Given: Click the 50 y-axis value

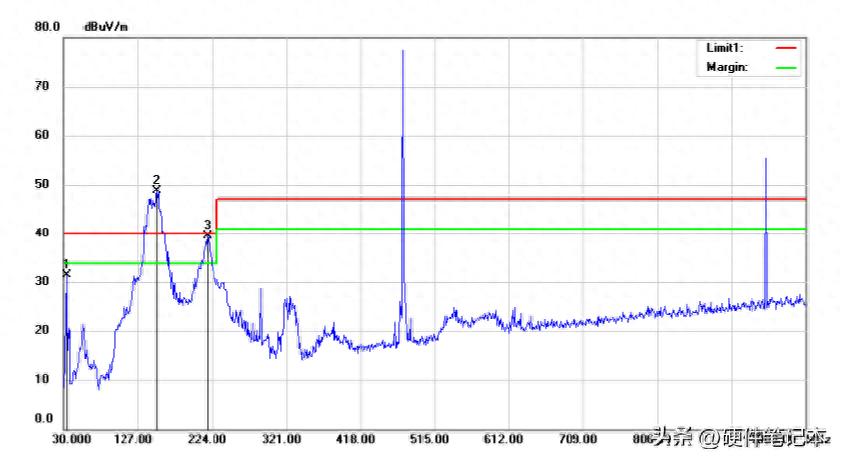Looking at the screenshot, I should 42,184.
